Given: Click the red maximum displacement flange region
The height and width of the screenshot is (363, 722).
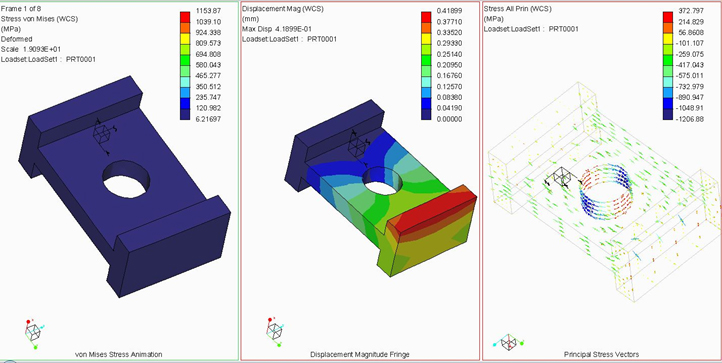Looking at the screenshot, I should click(x=431, y=210).
